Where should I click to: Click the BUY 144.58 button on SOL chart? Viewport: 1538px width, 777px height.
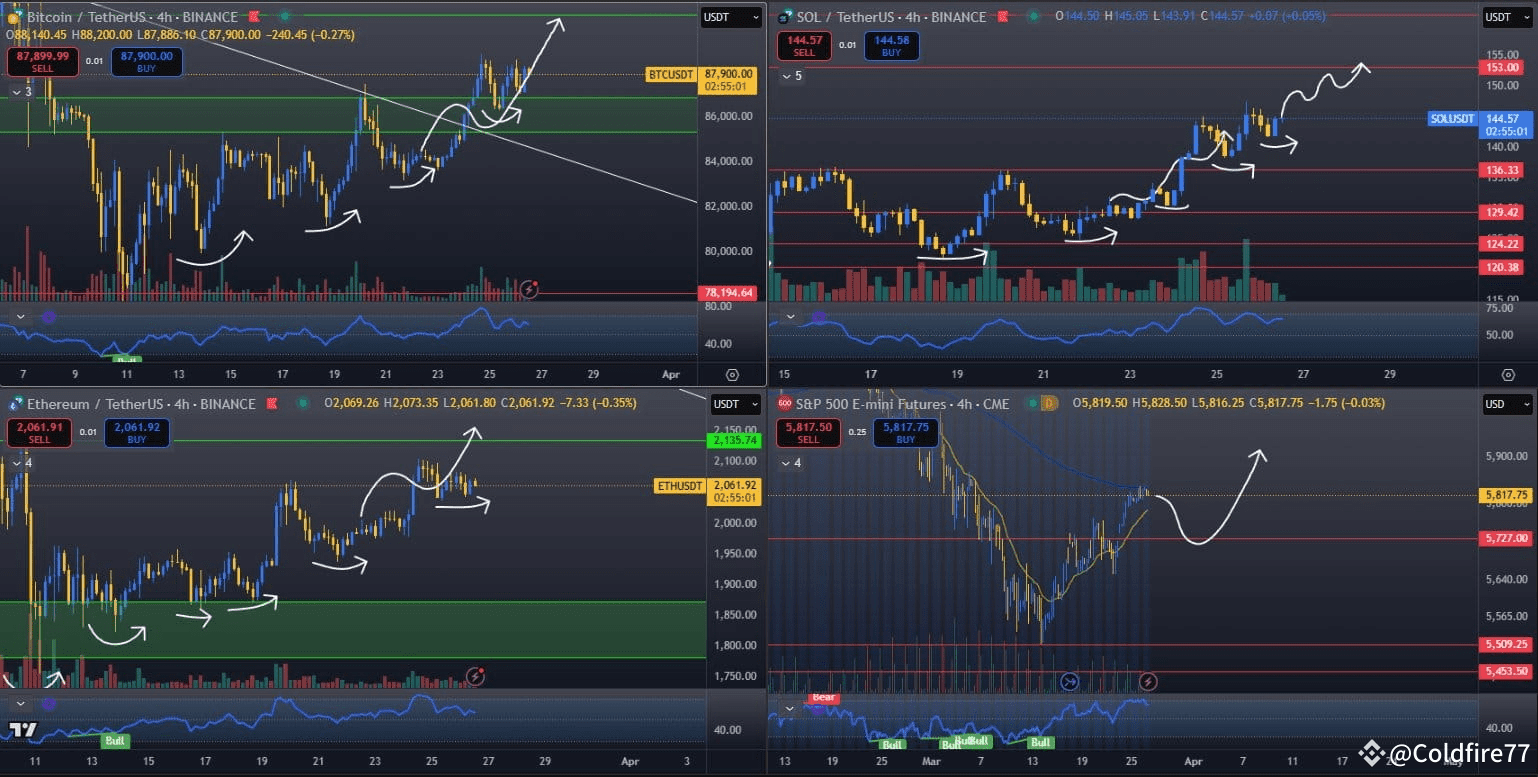click(891, 46)
